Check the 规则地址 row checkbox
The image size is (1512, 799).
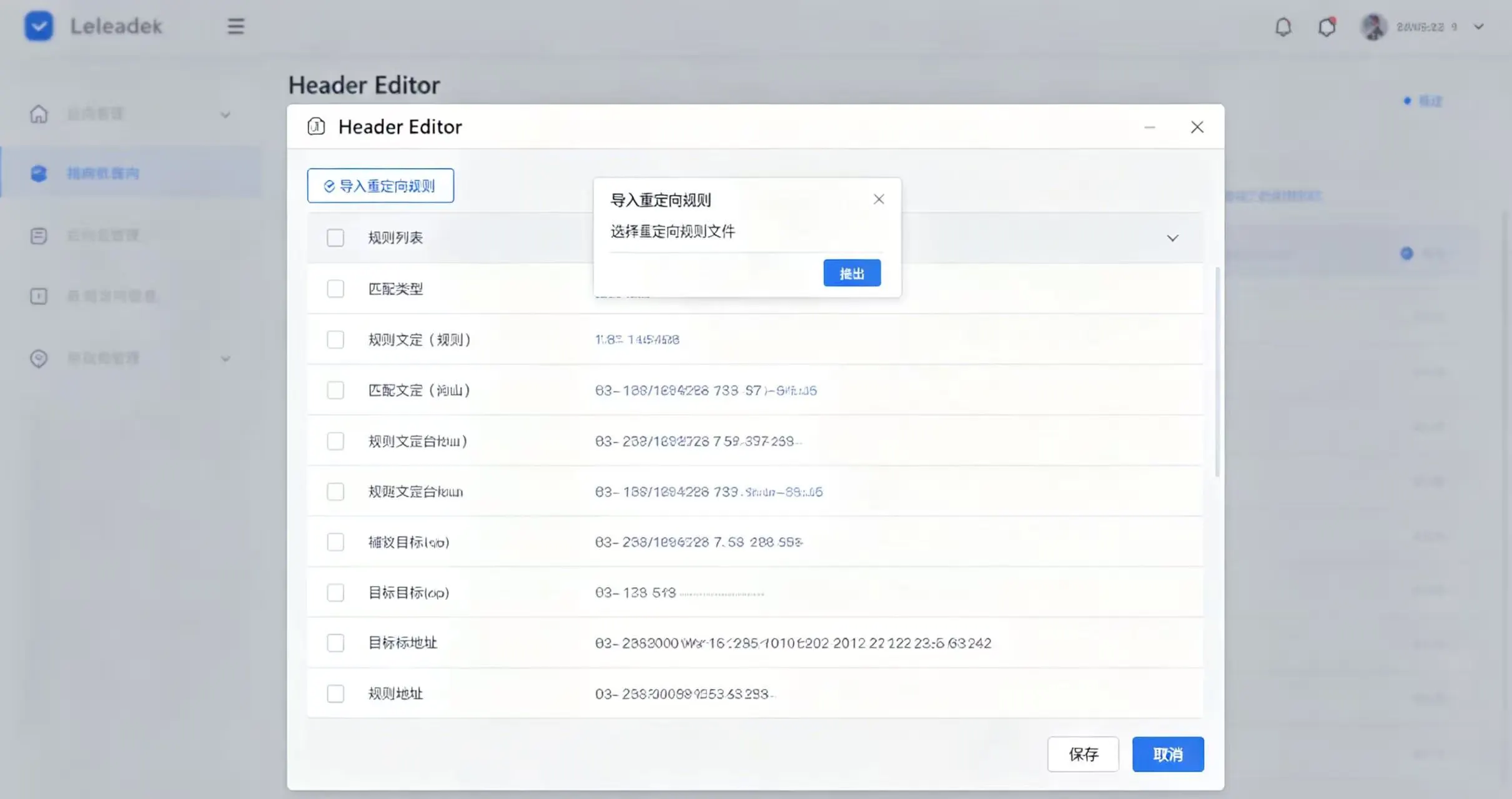(x=335, y=693)
